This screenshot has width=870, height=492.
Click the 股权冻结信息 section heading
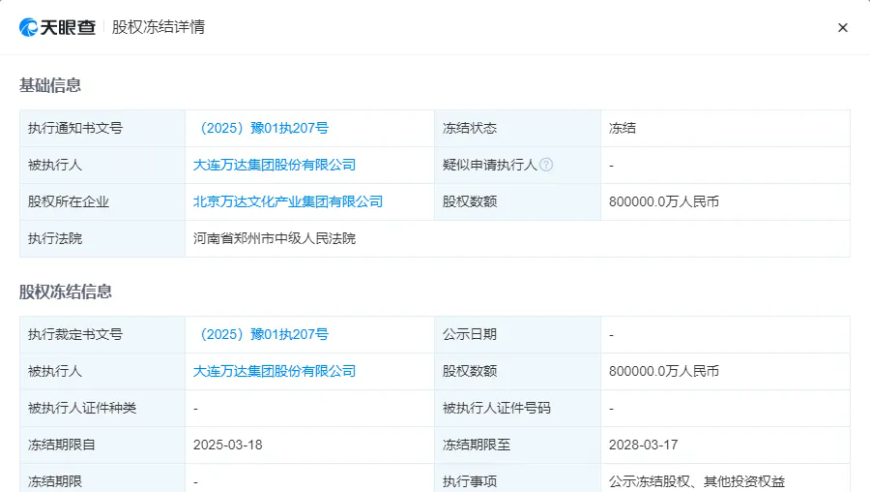(65, 291)
